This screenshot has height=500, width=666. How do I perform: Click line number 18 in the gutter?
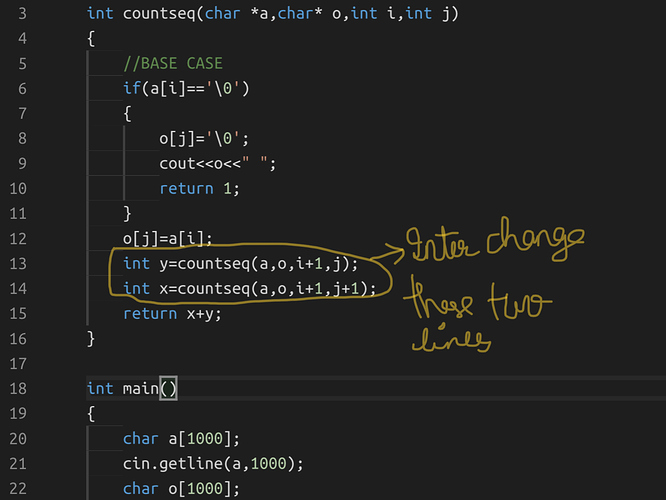(x=18, y=389)
